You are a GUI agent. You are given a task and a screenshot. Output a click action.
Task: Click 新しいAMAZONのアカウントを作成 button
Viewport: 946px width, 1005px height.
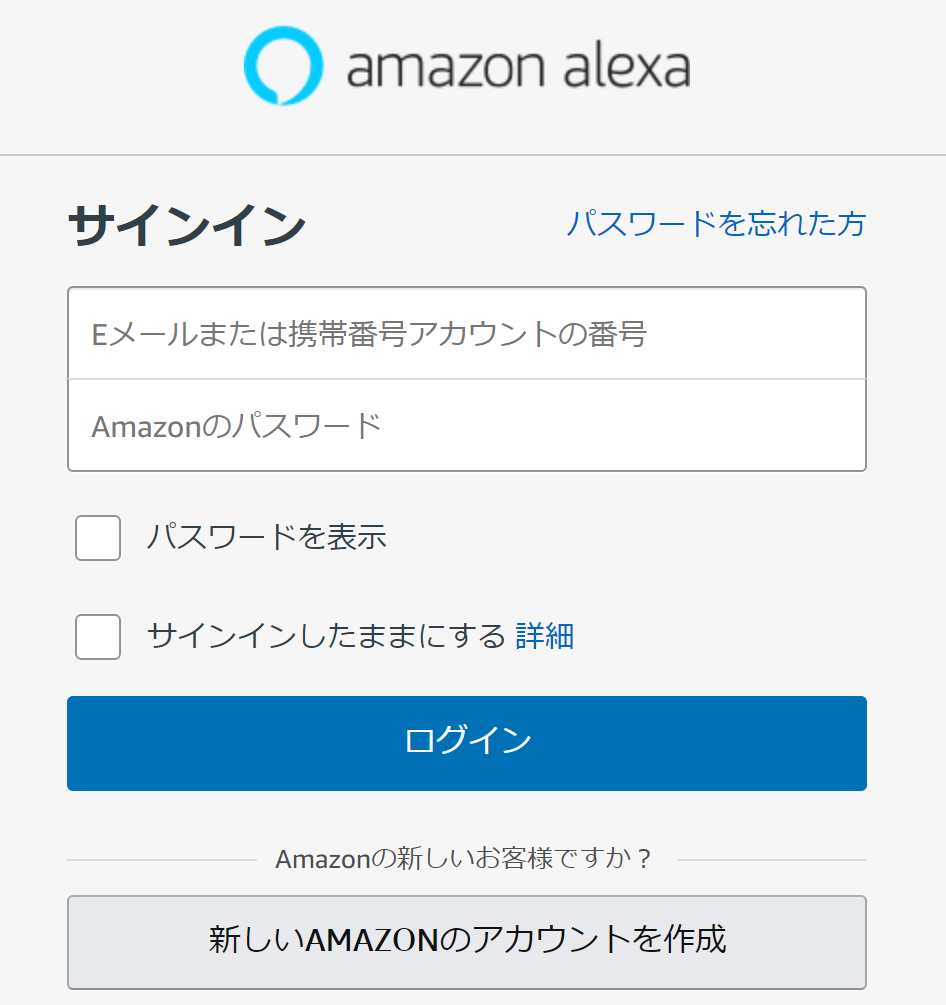click(x=467, y=942)
